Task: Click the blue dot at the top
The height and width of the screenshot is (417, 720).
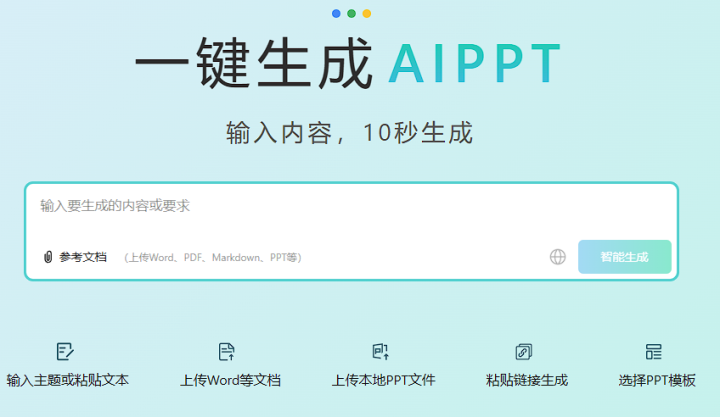Action: [x=336, y=14]
